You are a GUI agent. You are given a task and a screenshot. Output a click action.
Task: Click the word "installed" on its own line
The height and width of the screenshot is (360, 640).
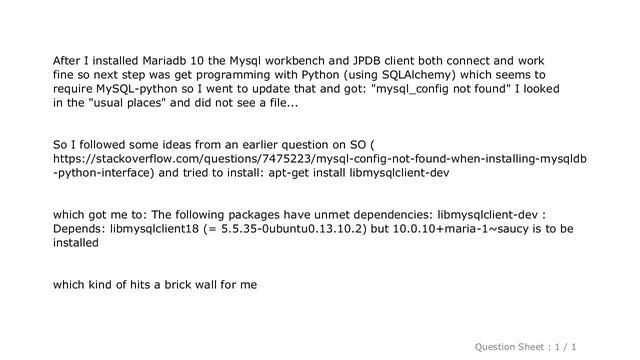pyautogui.click(x=76, y=243)
